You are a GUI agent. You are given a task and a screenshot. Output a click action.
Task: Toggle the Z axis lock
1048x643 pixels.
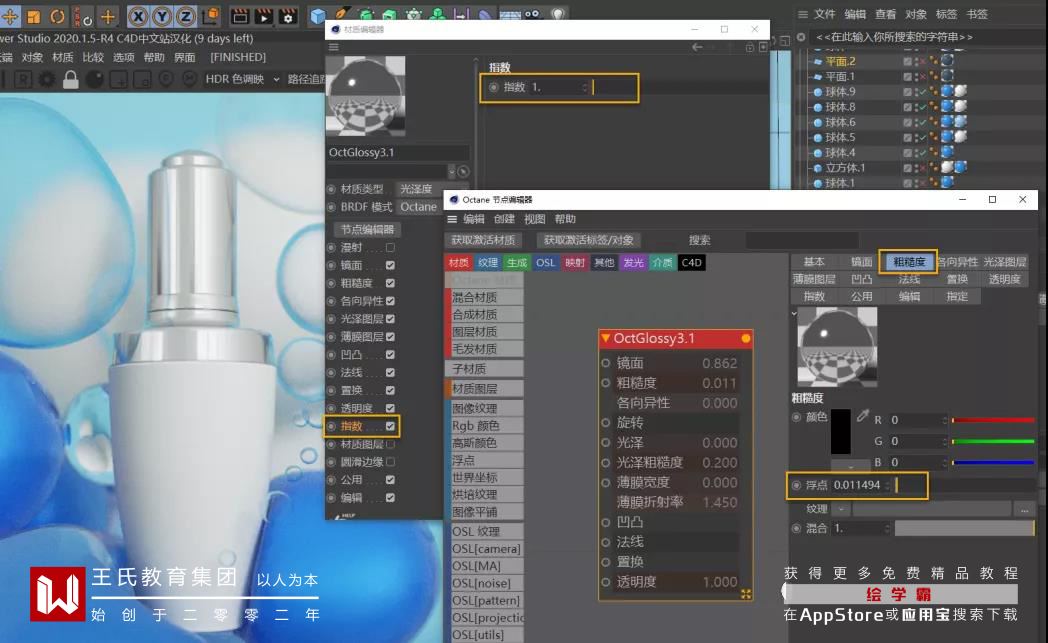[186, 16]
